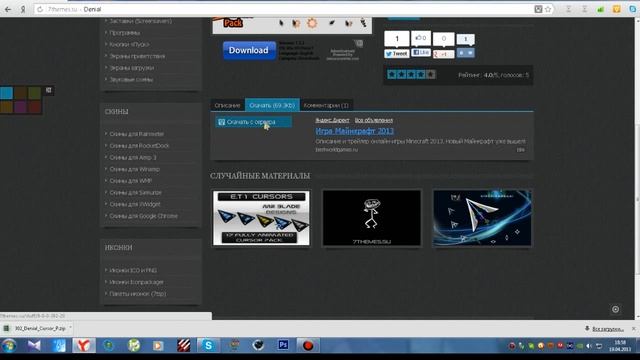Click the Yandex 'Я' home button
Image resolution: width=640 pixels, height=360 pixels.
[x=23, y=9]
